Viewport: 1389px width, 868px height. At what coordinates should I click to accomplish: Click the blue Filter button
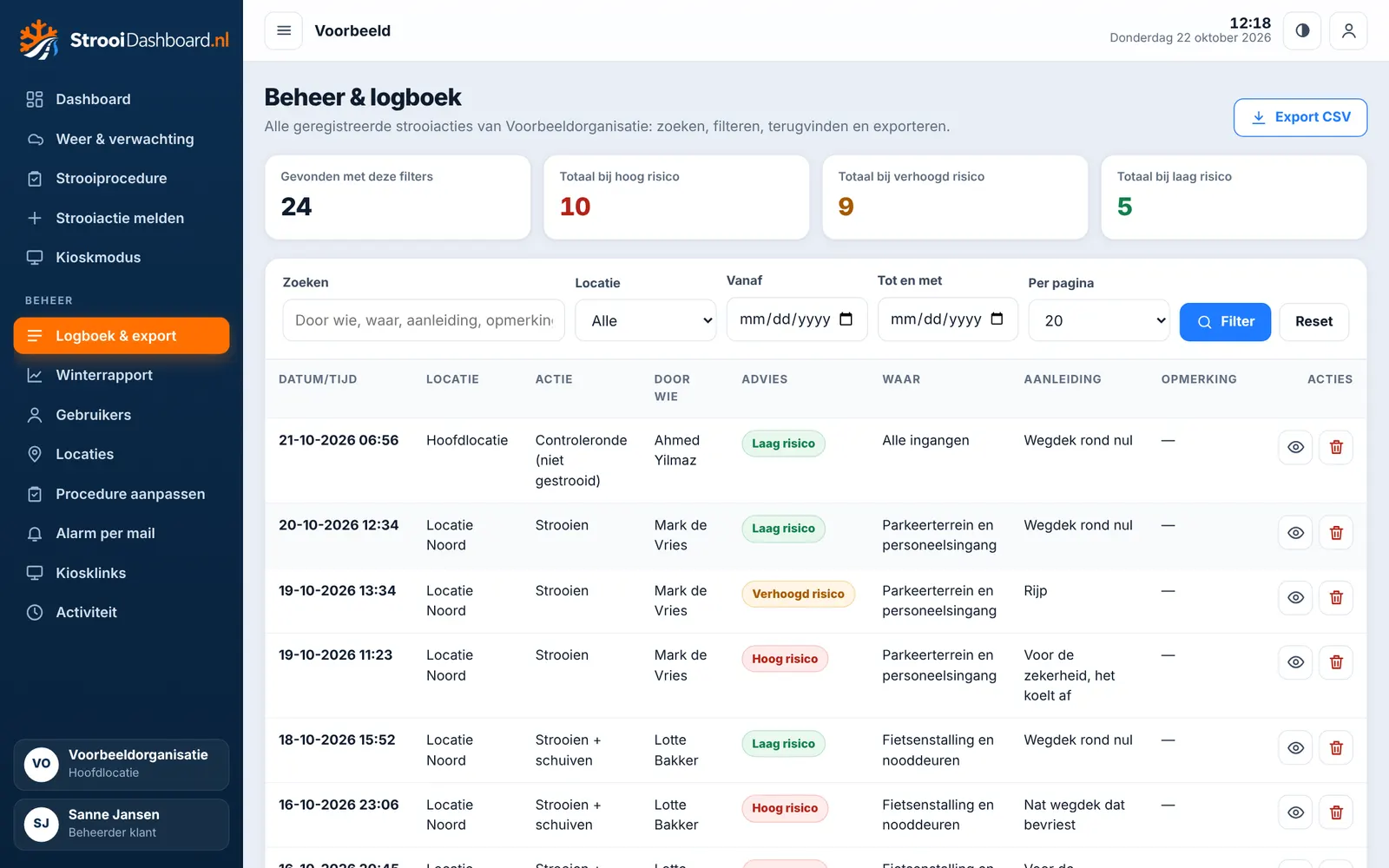pyautogui.click(x=1225, y=322)
